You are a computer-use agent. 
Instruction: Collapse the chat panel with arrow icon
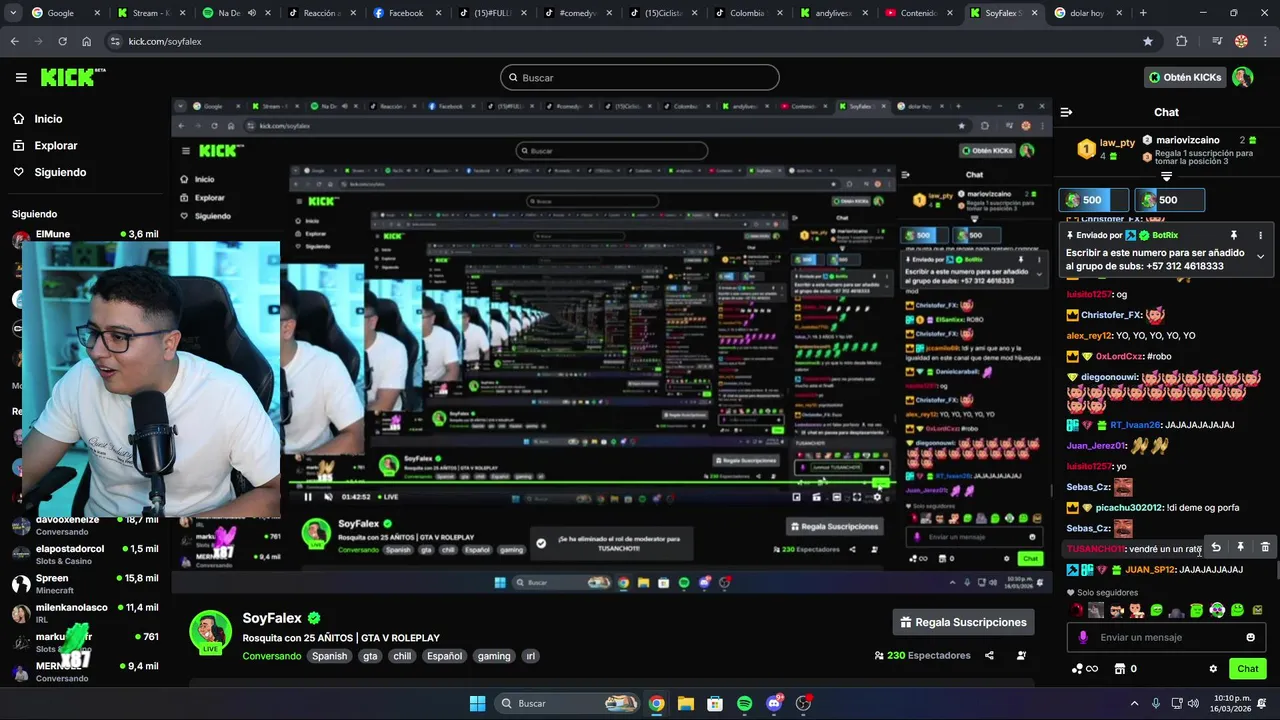pos(1066,112)
